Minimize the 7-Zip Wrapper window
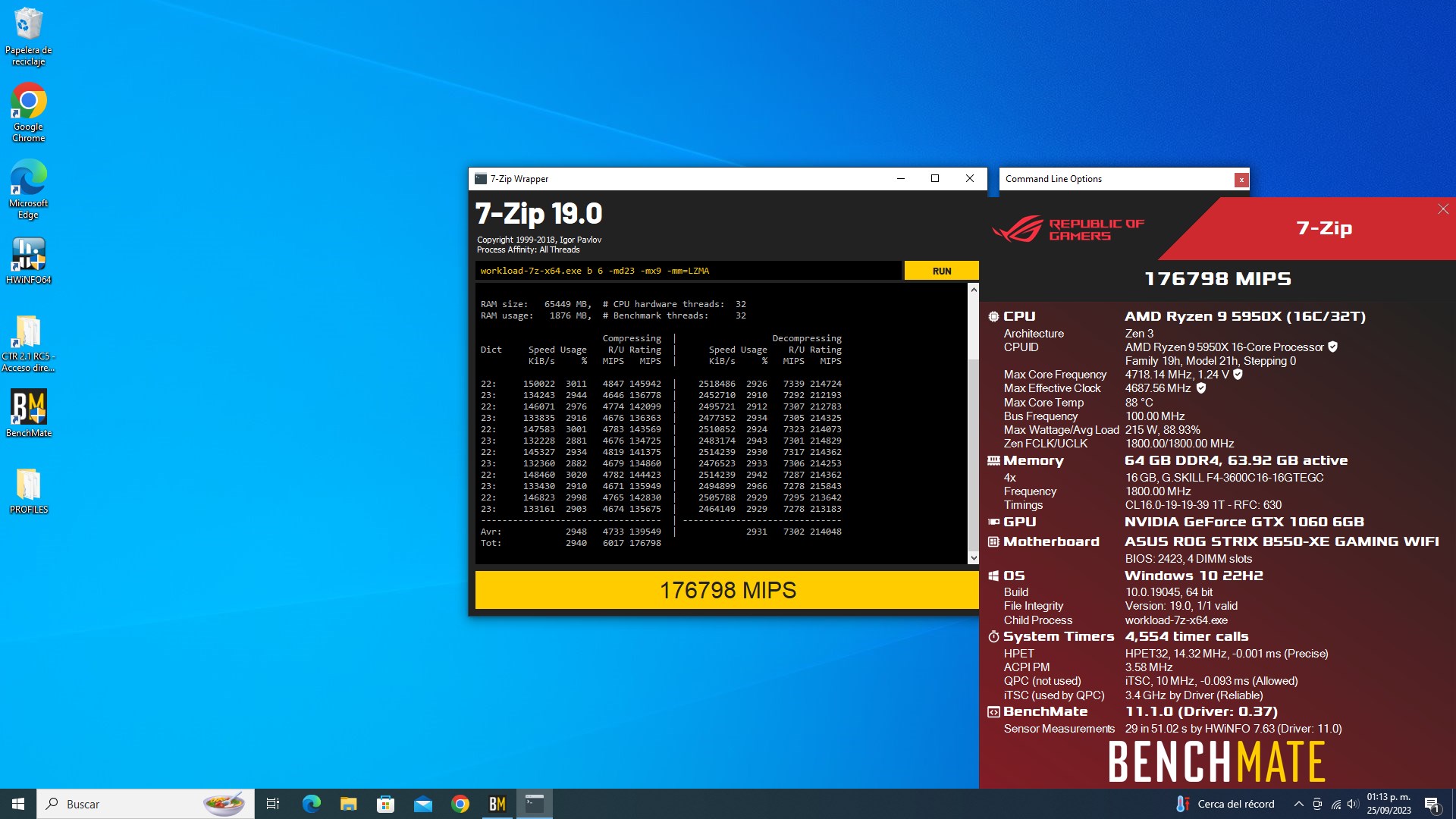Screen dimensions: 1456x819 pos(900,179)
